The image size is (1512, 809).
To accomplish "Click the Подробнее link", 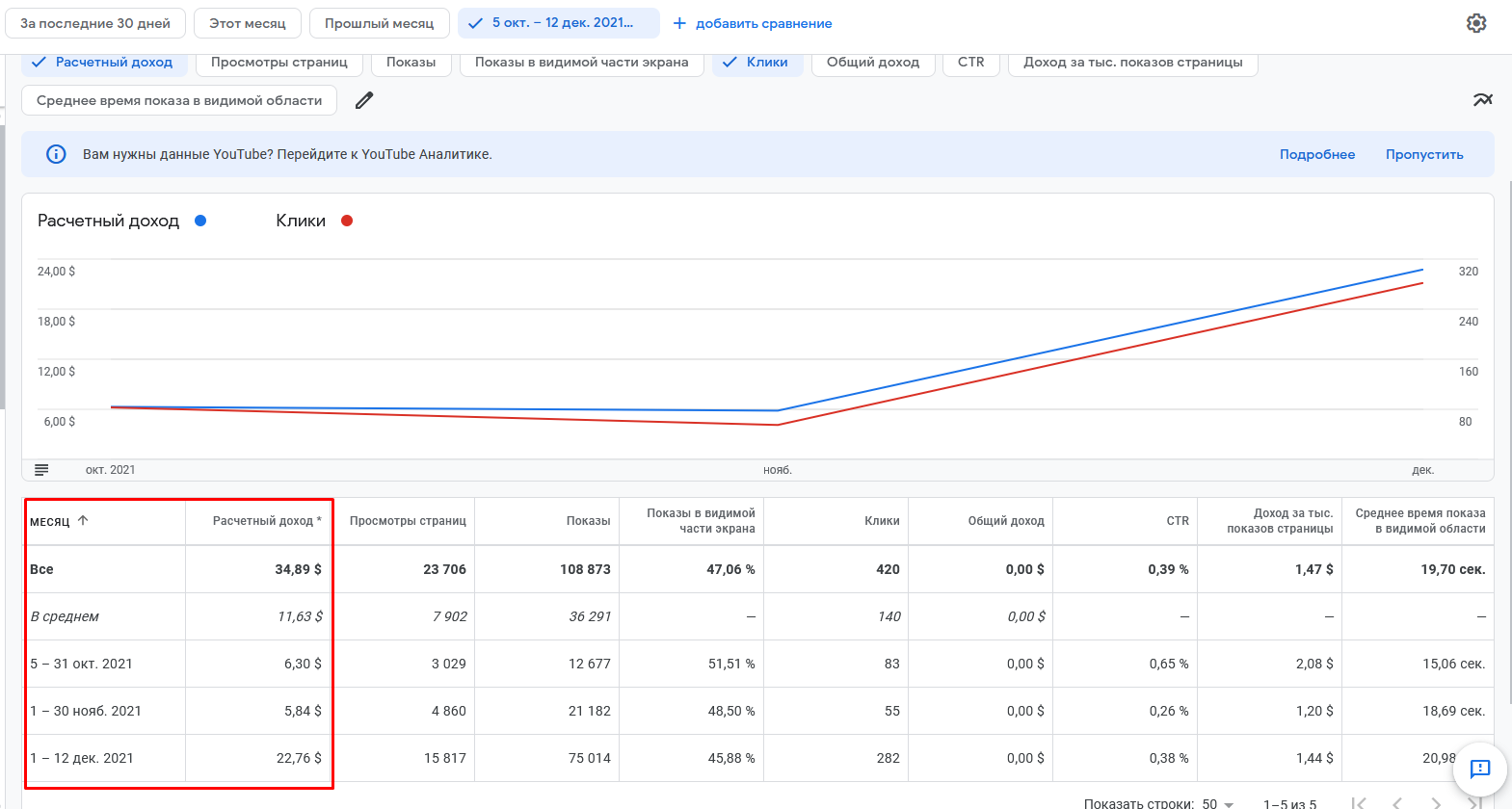I will click(x=1316, y=154).
